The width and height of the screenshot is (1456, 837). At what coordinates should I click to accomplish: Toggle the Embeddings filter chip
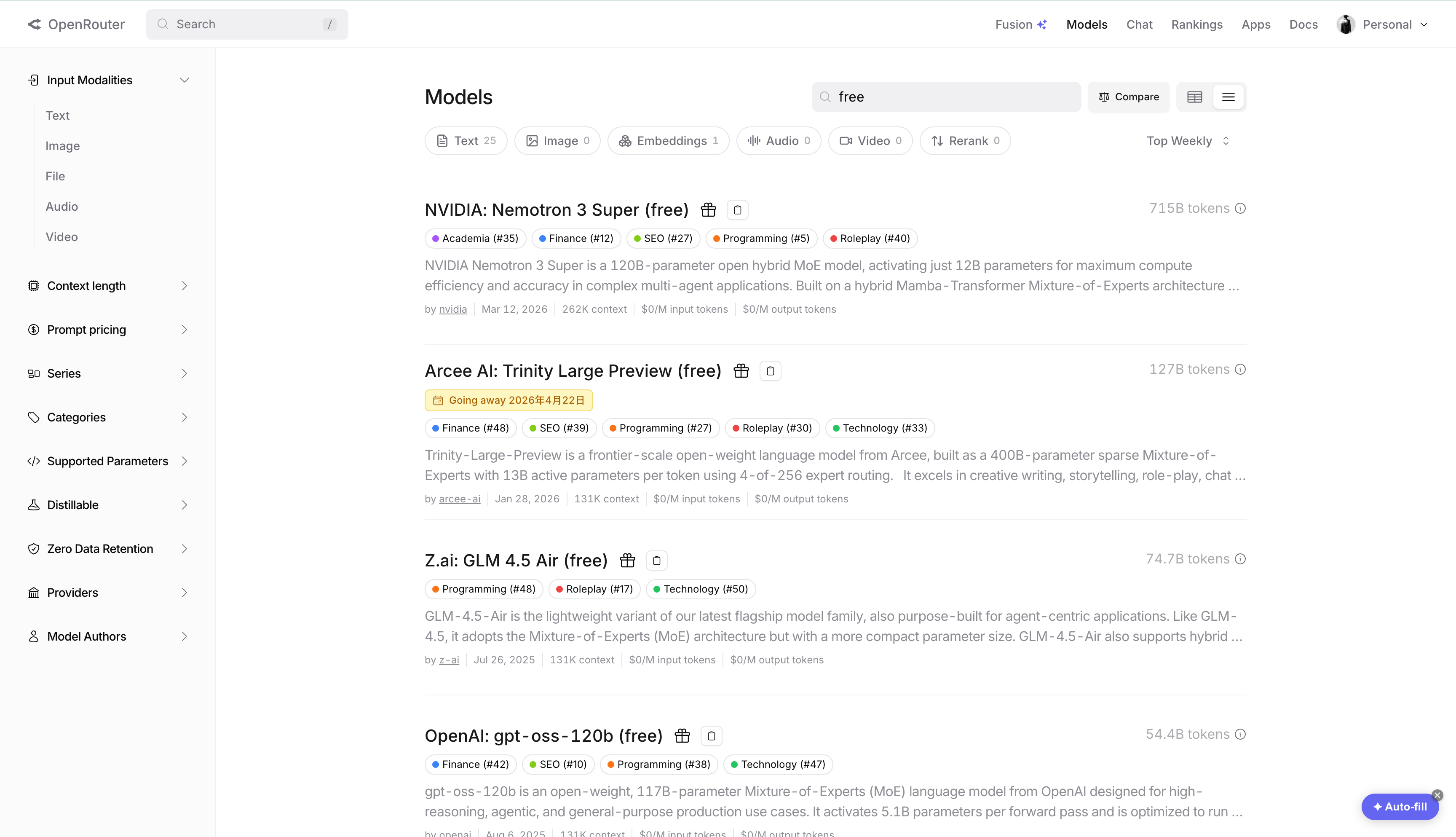pos(668,141)
